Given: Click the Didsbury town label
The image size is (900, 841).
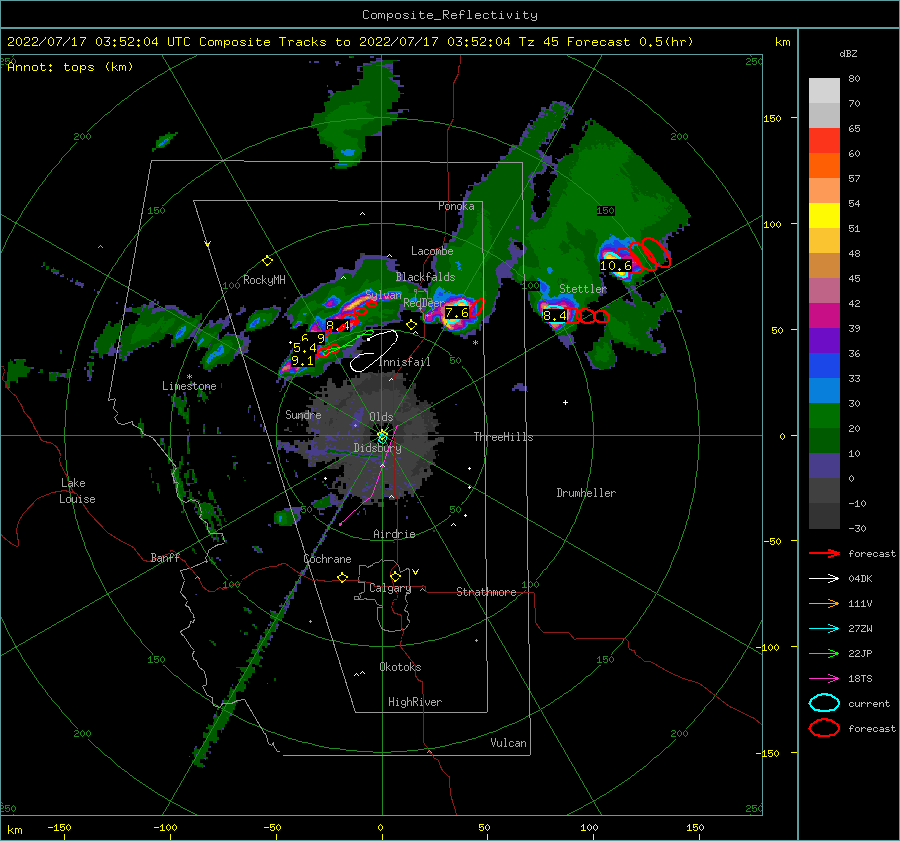Looking at the screenshot, I should point(377,448).
